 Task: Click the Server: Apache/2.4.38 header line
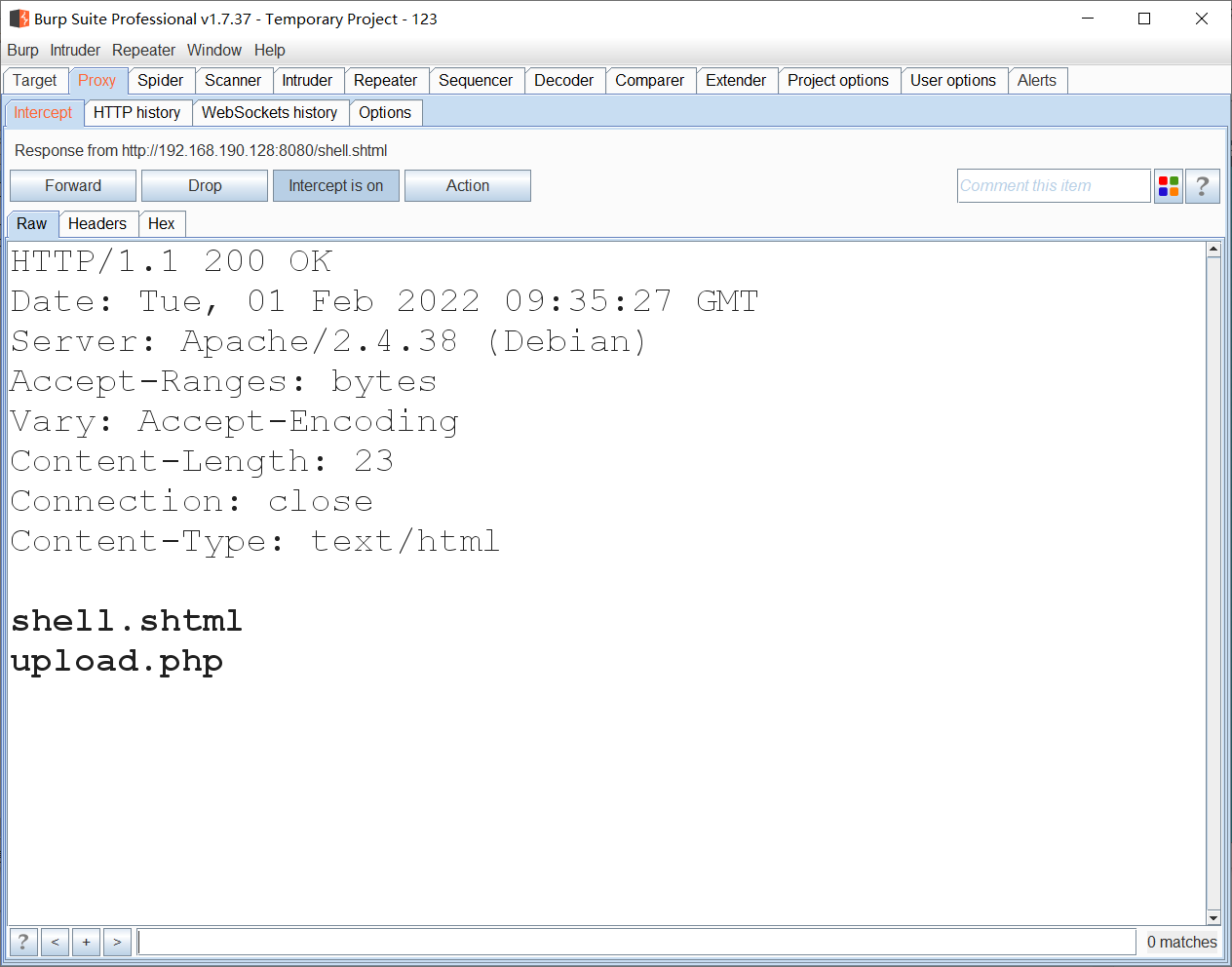coord(328,341)
